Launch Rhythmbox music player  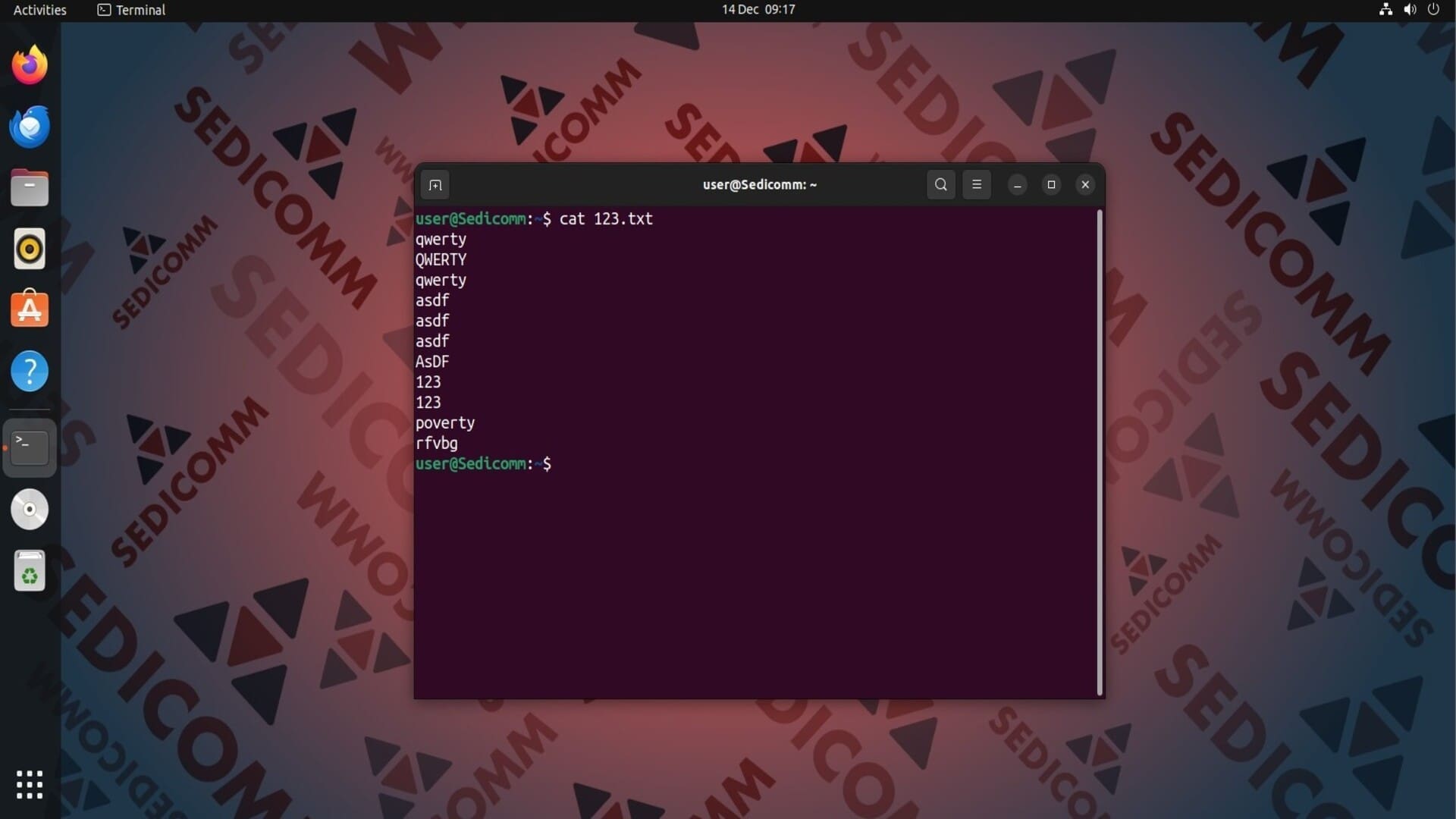(30, 249)
